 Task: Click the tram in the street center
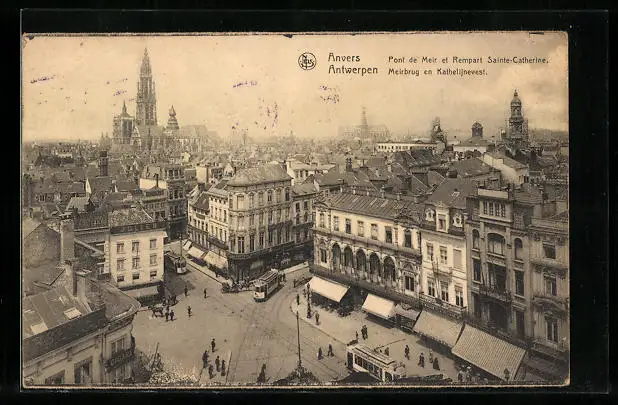[x=267, y=284]
